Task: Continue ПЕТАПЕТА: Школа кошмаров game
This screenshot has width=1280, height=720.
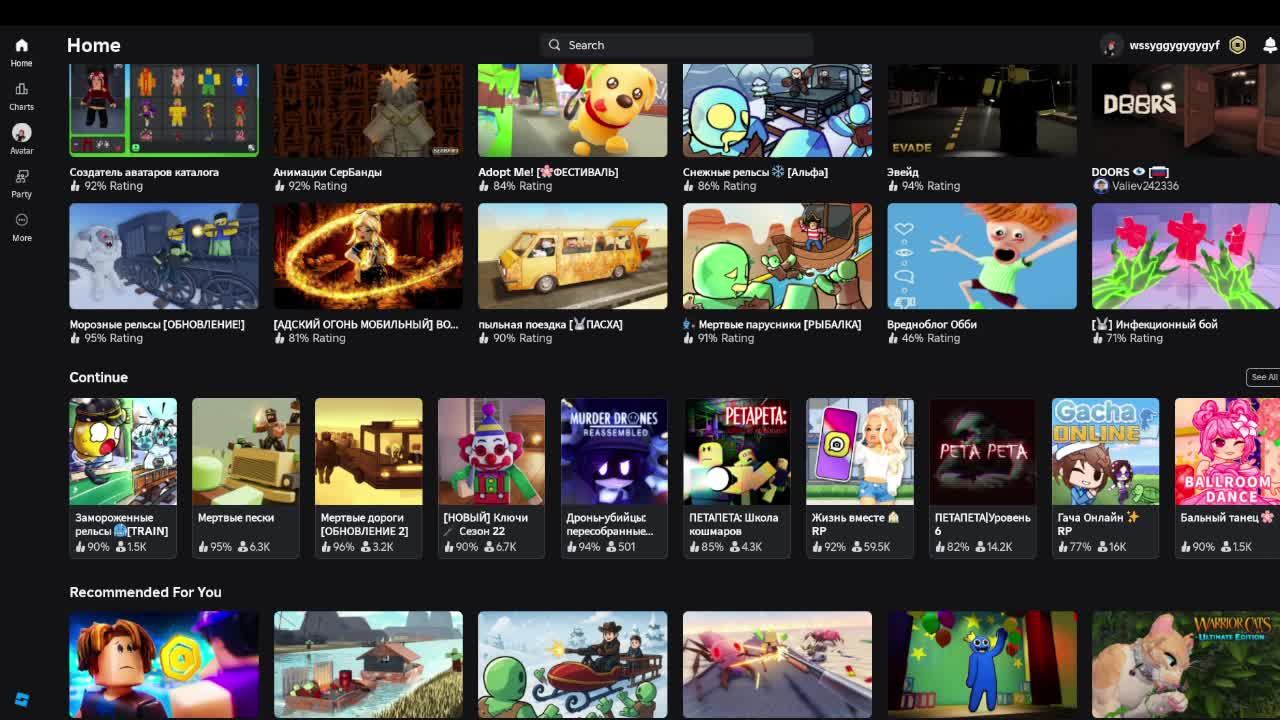Action: pyautogui.click(x=737, y=477)
